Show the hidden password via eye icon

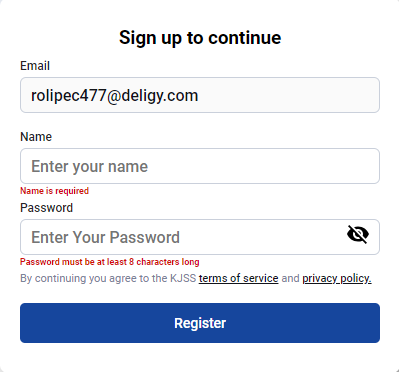(x=358, y=234)
